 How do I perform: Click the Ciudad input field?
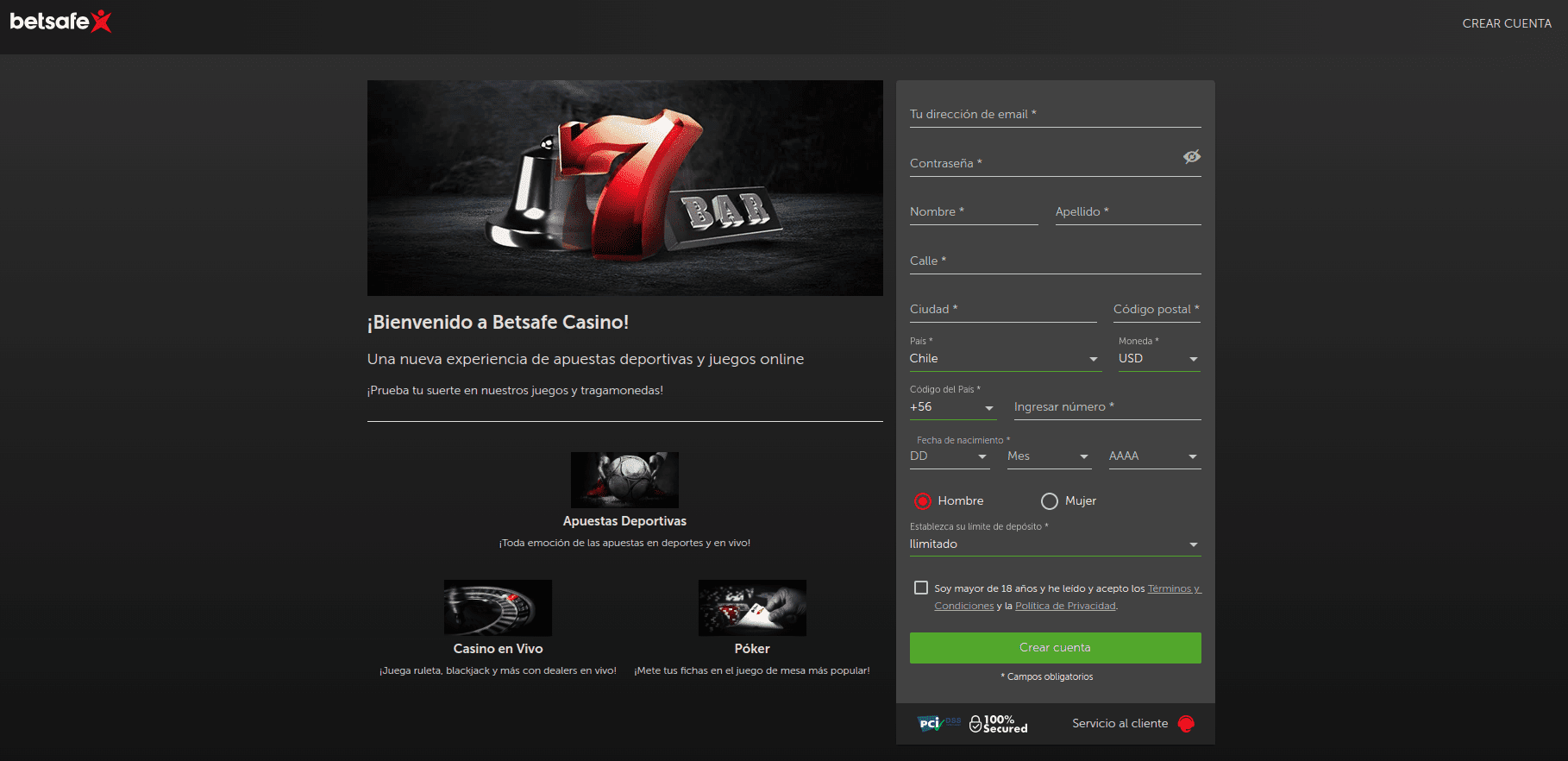coord(1003,310)
